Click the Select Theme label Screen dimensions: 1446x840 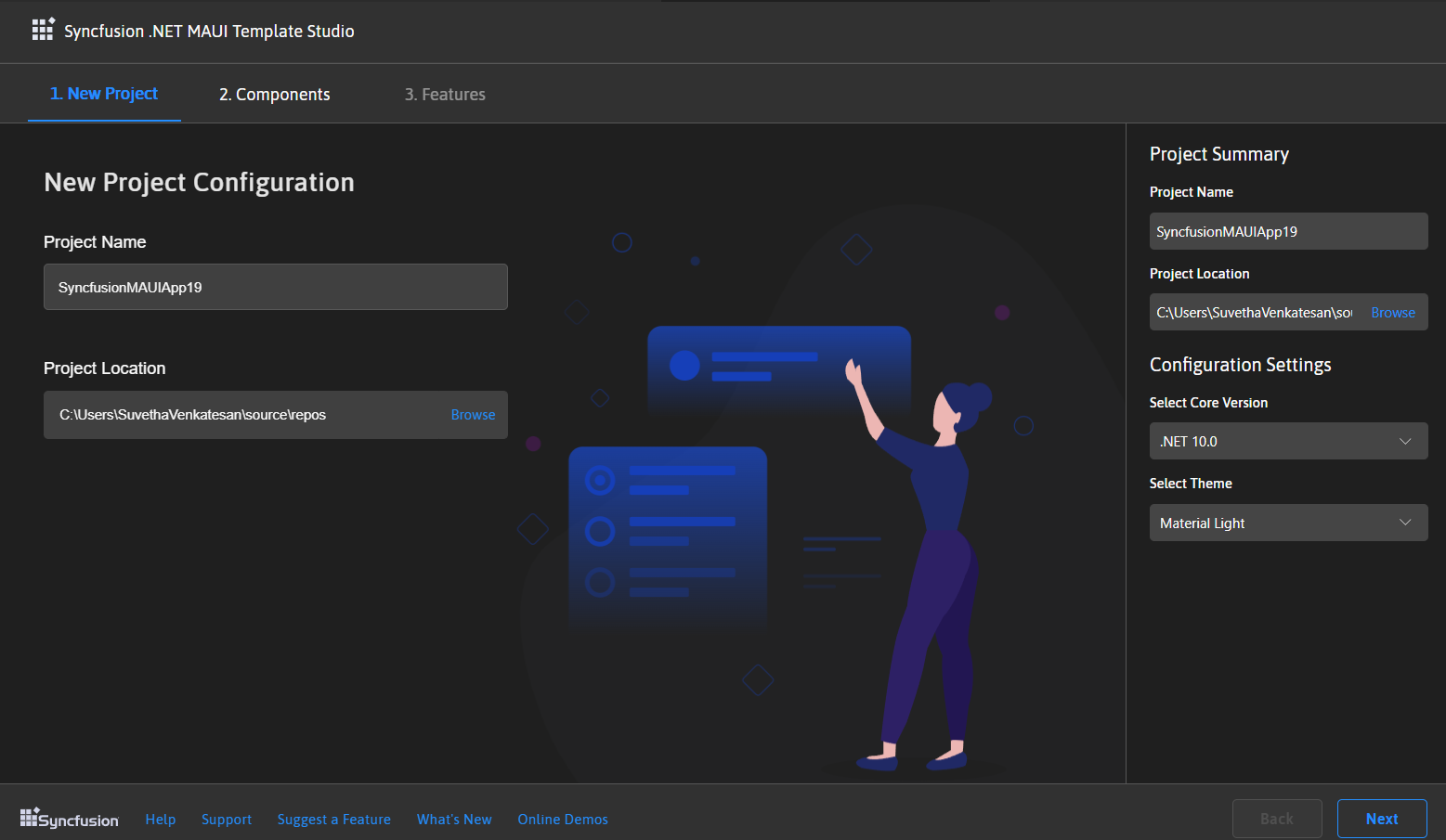point(1191,484)
